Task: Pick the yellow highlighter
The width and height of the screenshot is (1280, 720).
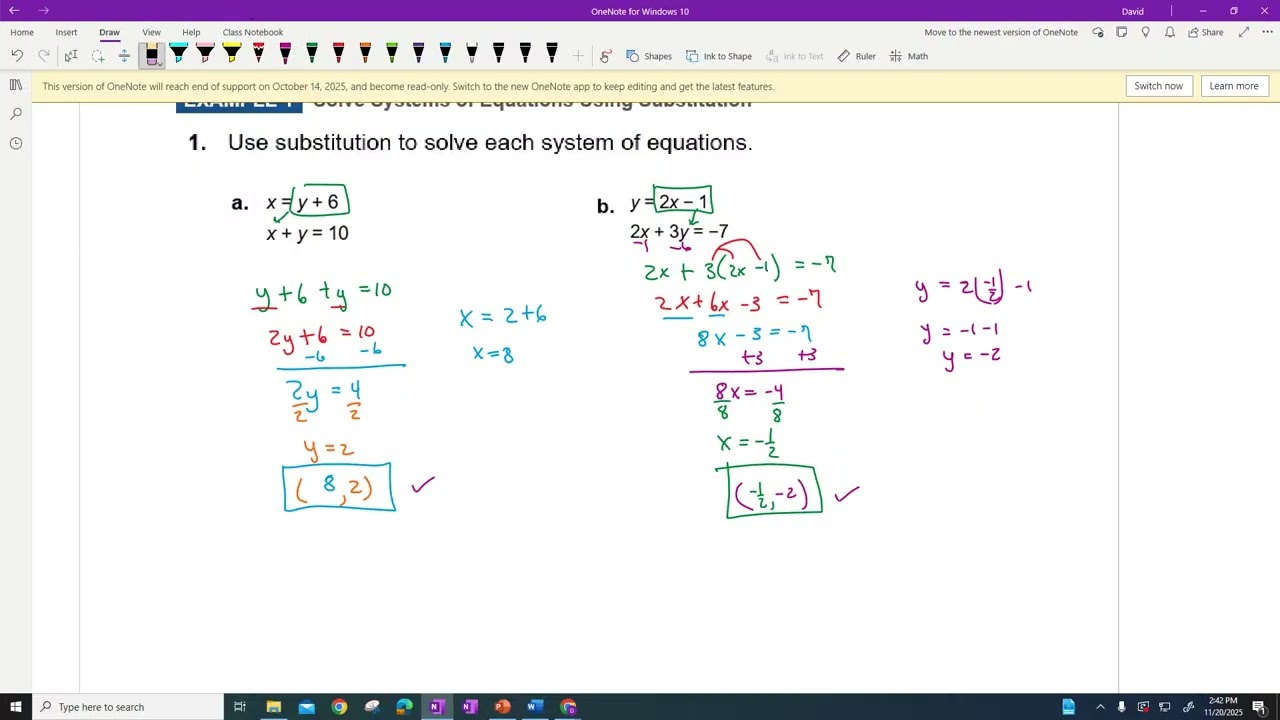Action: [232, 53]
